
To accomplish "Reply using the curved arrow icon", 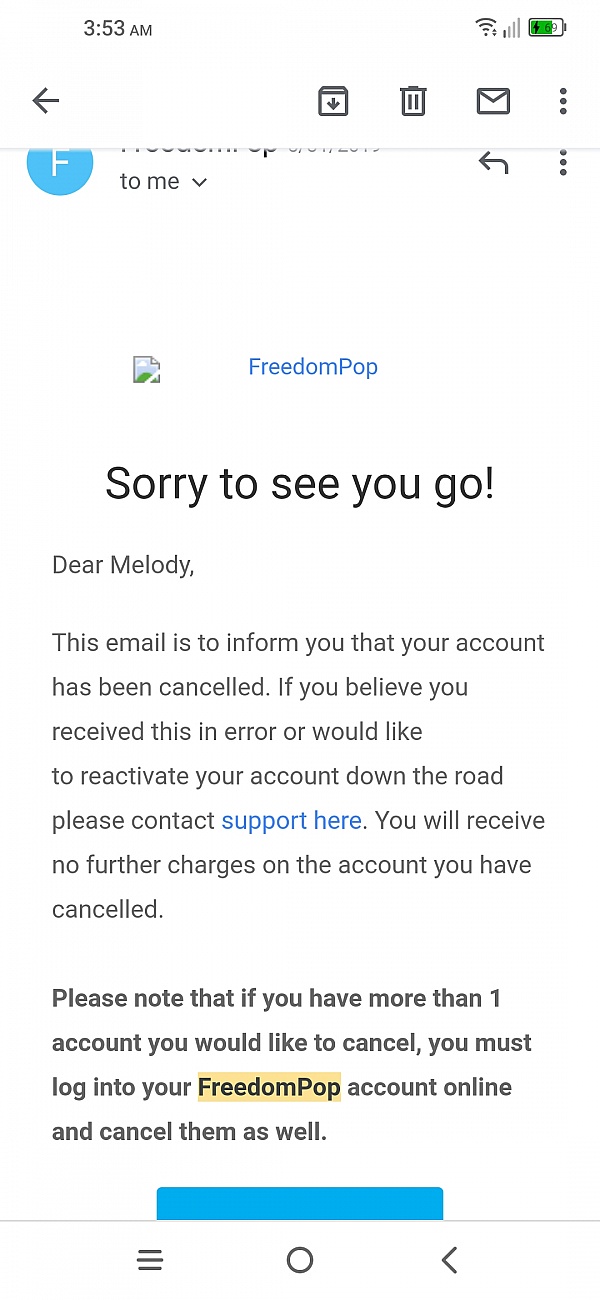I will click(x=493, y=163).
